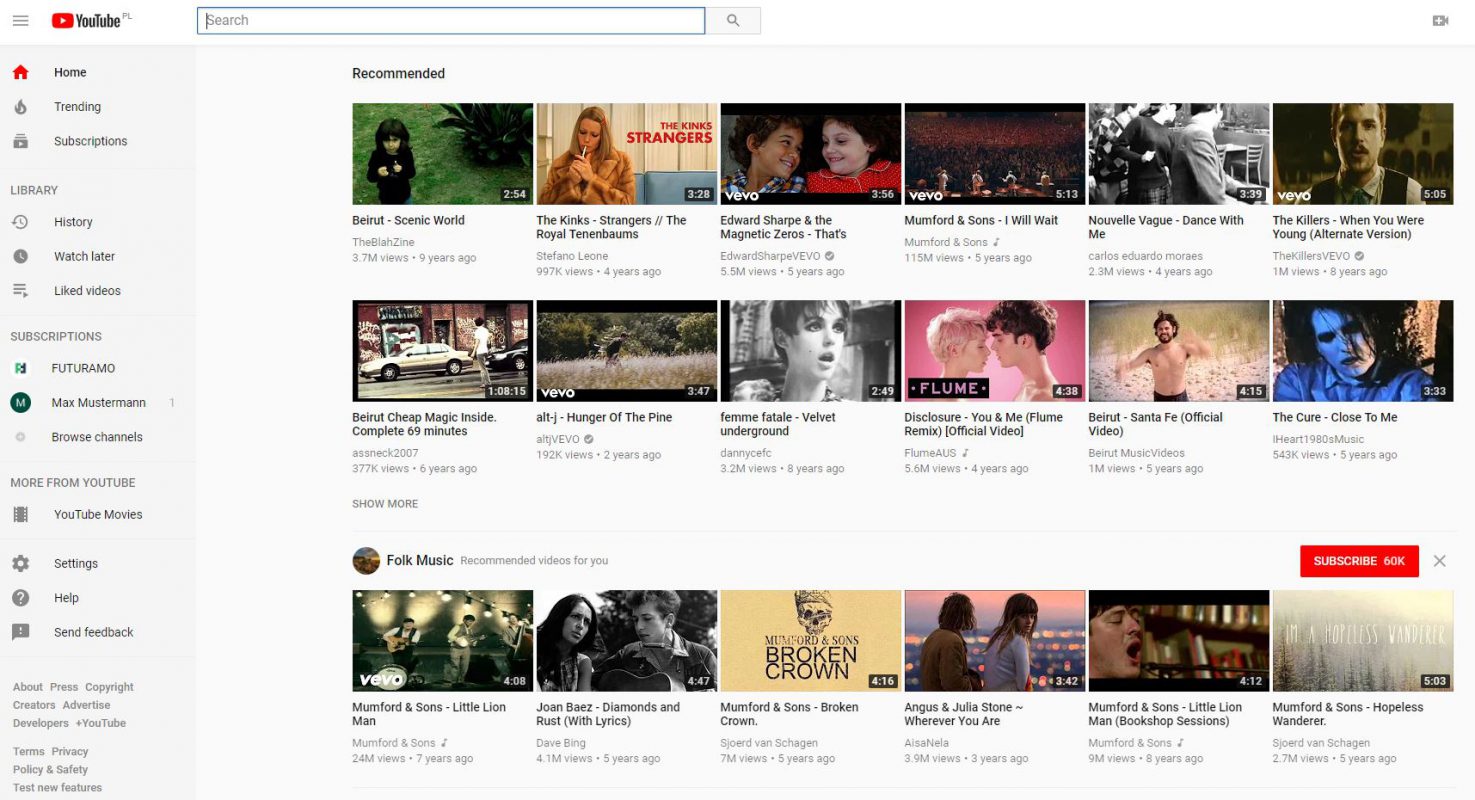The width and height of the screenshot is (1475, 800).
Task: Open title 'femme fatale - Velvet underground'
Action: pyautogui.click(x=778, y=424)
